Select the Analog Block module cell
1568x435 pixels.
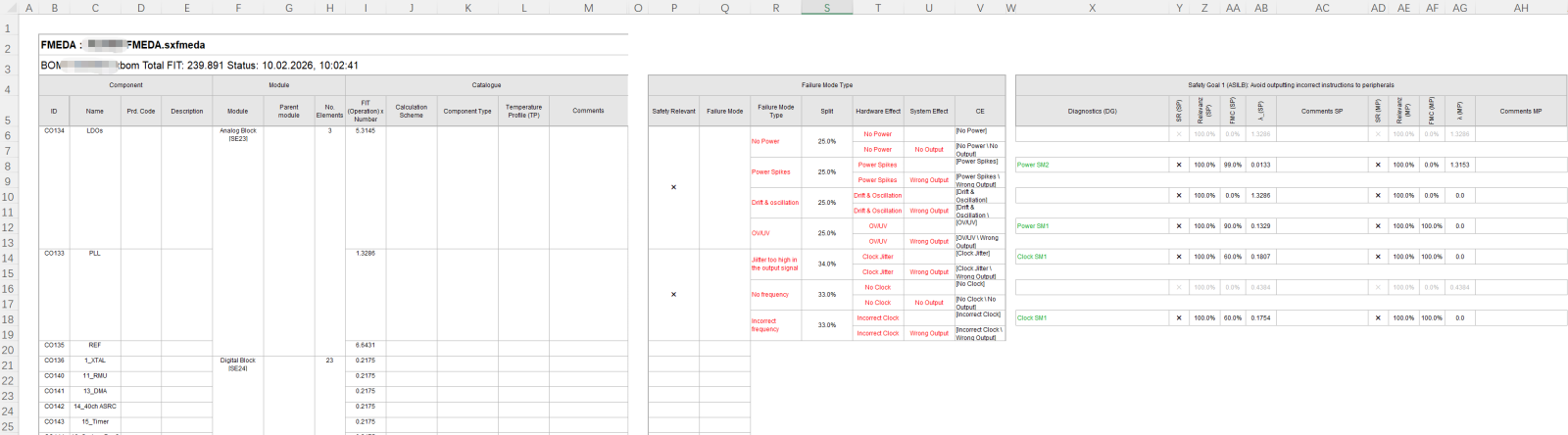tap(238, 134)
